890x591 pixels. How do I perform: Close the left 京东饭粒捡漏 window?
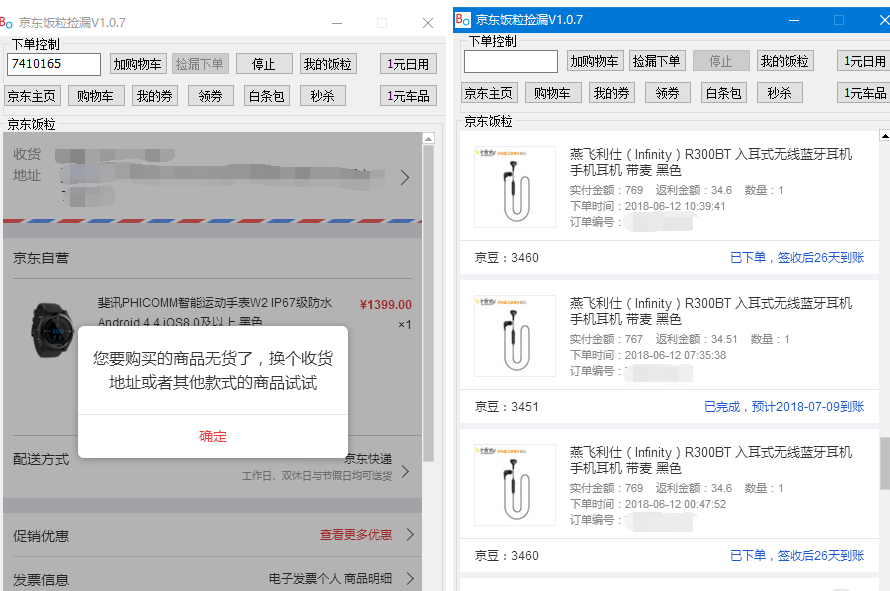tap(428, 23)
